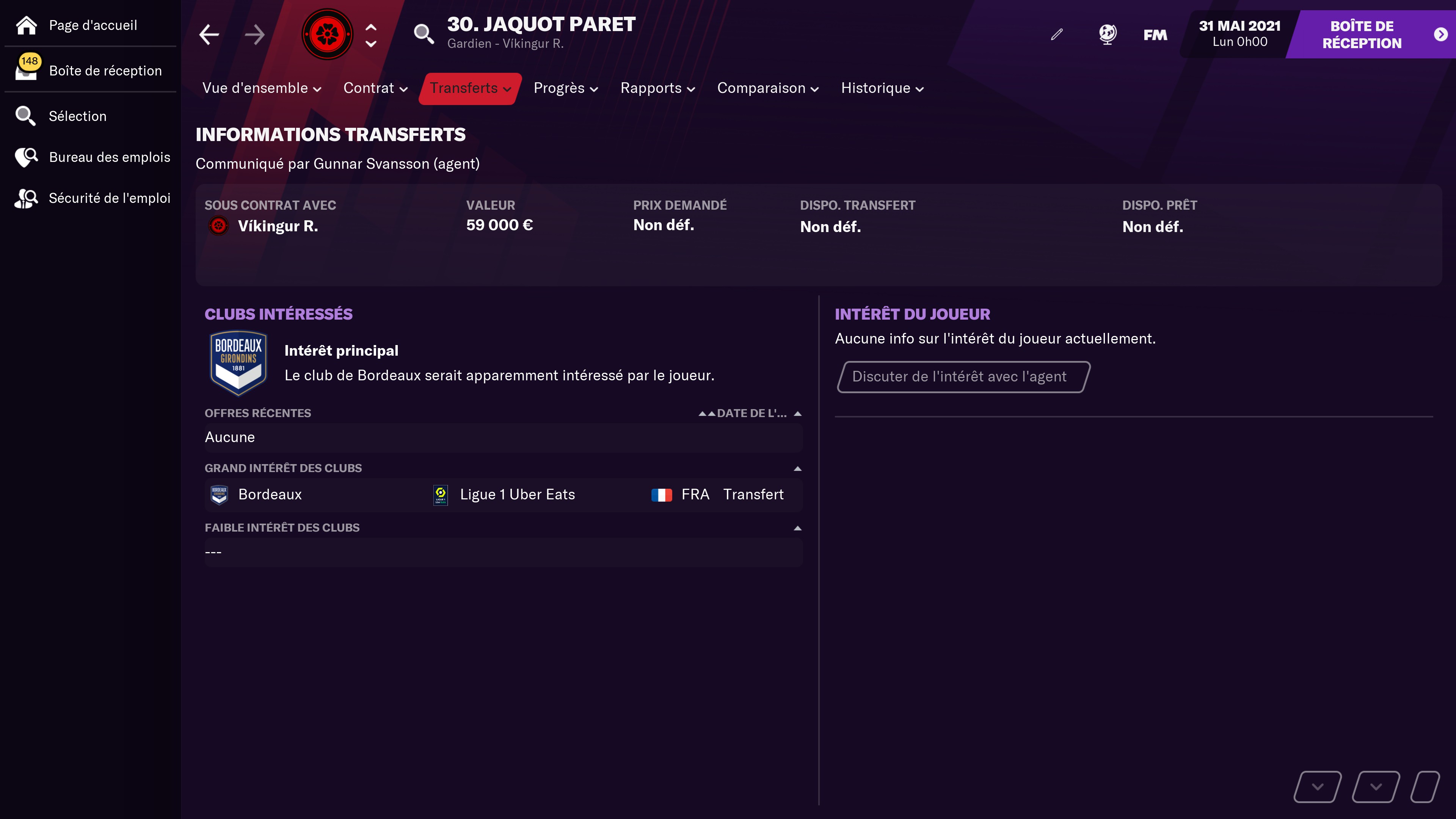1456x819 pixels.
Task: Click the Boîte de réception continue button
Action: coord(1371,35)
